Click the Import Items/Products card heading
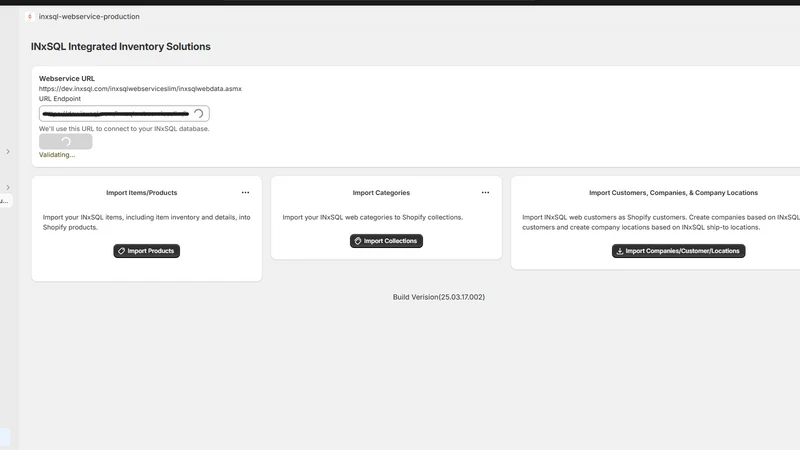Screen dimensions: 800x450 141,193
